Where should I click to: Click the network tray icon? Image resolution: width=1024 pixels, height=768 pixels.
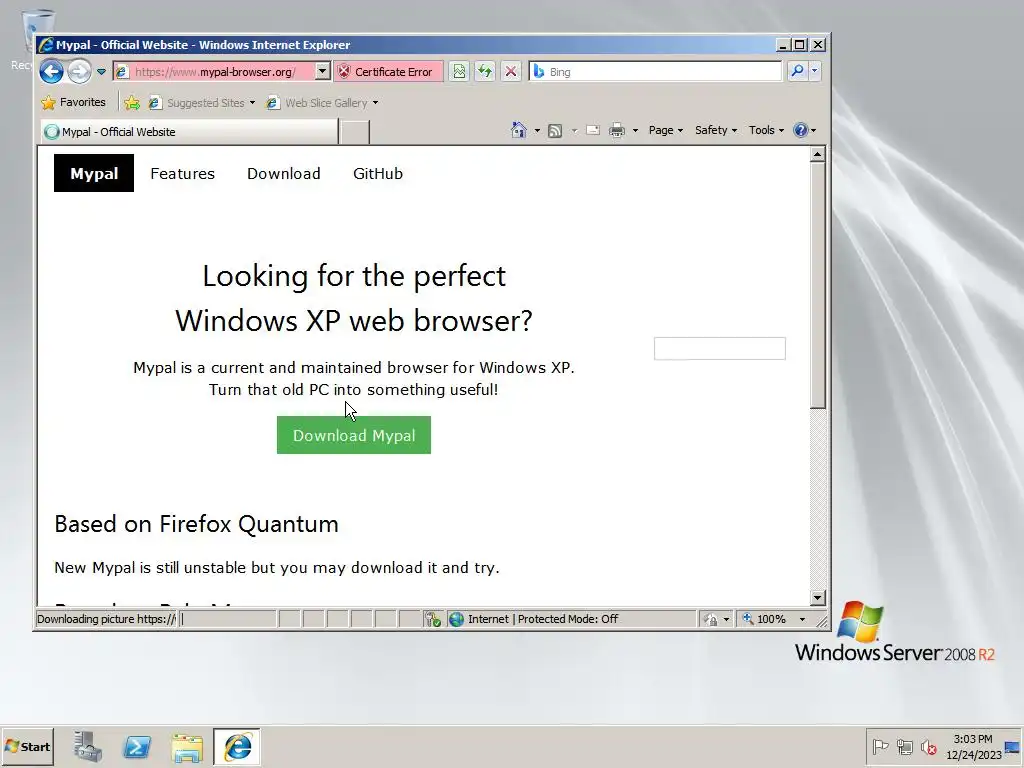[x=904, y=746]
